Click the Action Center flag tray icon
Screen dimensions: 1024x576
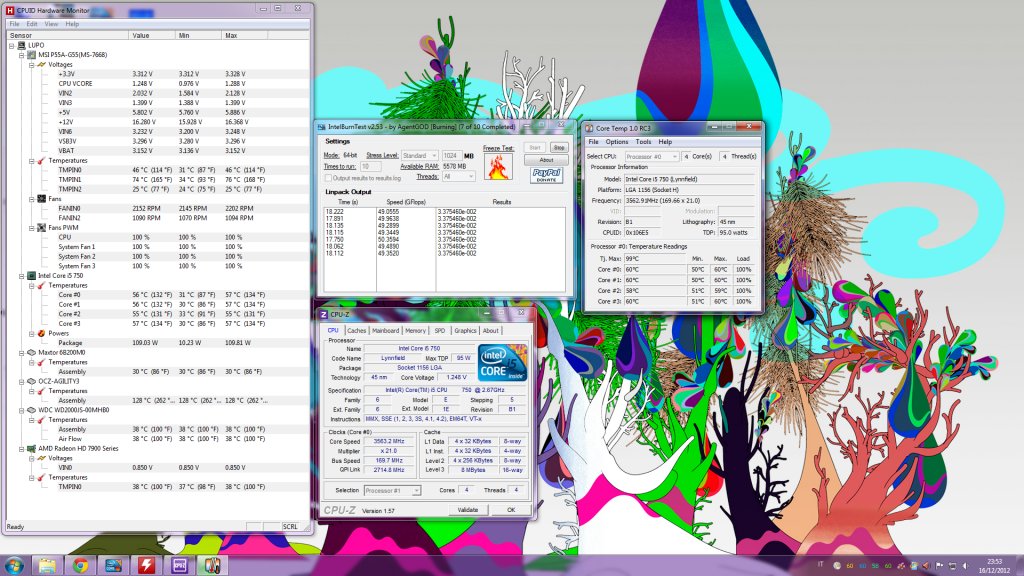(940, 566)
